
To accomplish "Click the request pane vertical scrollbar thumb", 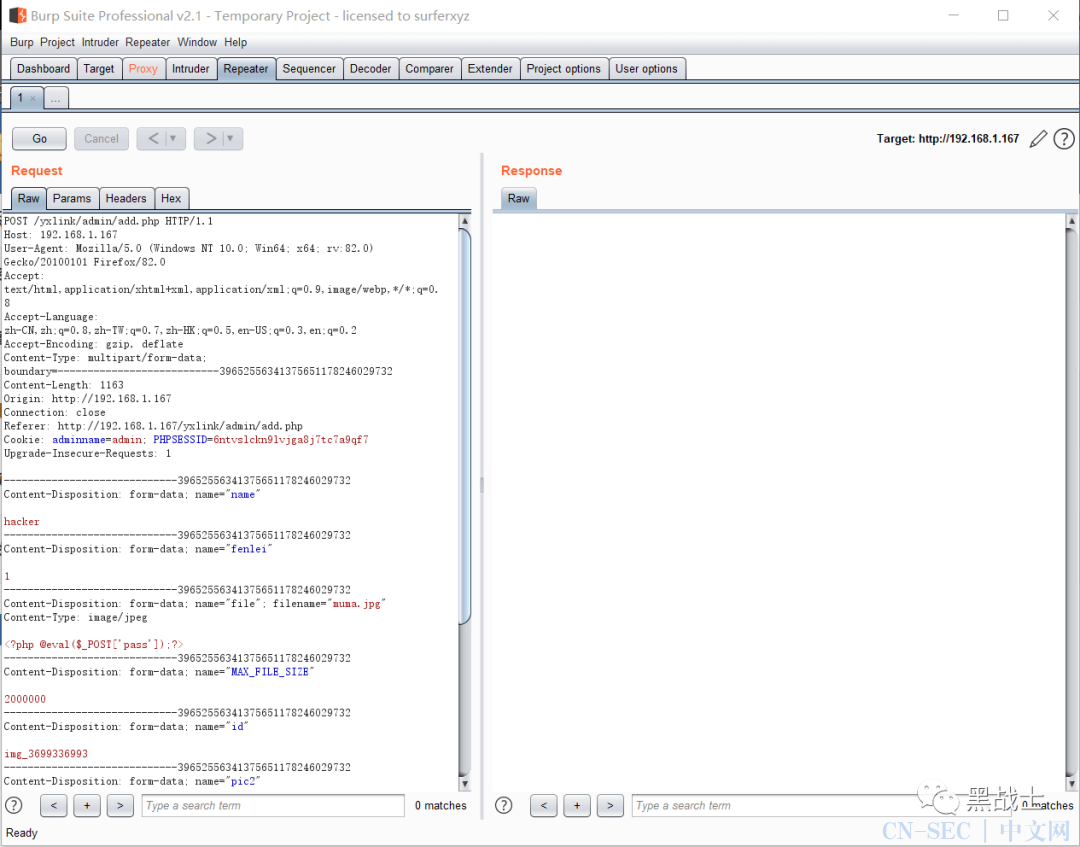I will 465,427.
